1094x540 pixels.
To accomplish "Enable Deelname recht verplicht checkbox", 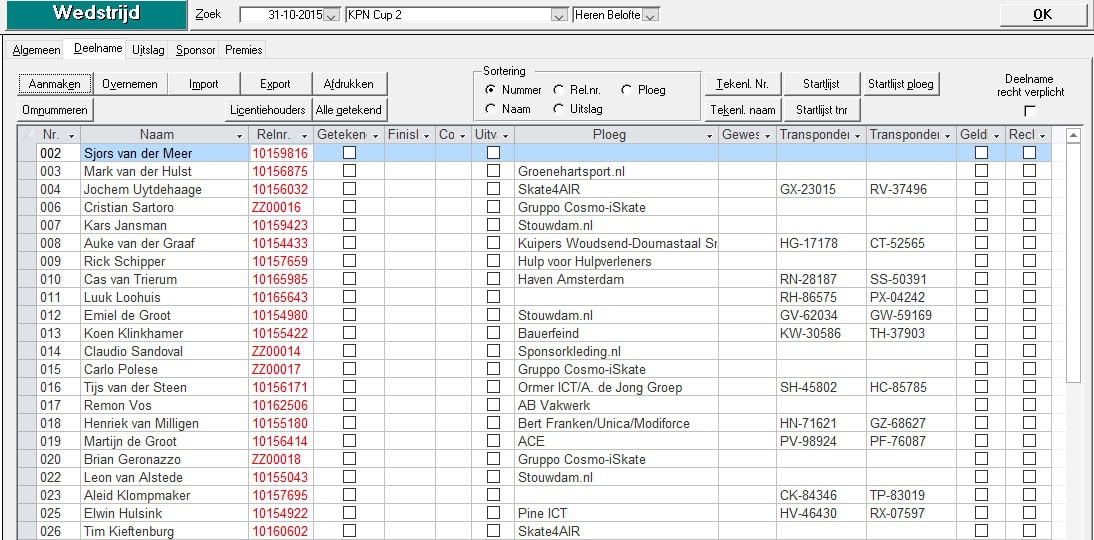I will pyautogui.click(x=1030, y=110).
